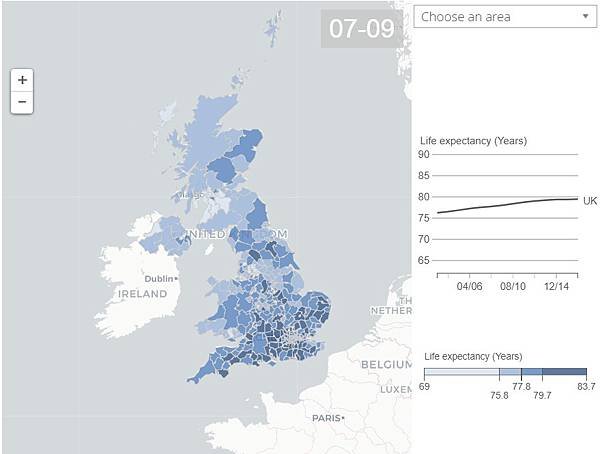Select the 04/06 tick on chart axis

pyautogui.click(x=469, y=286)
